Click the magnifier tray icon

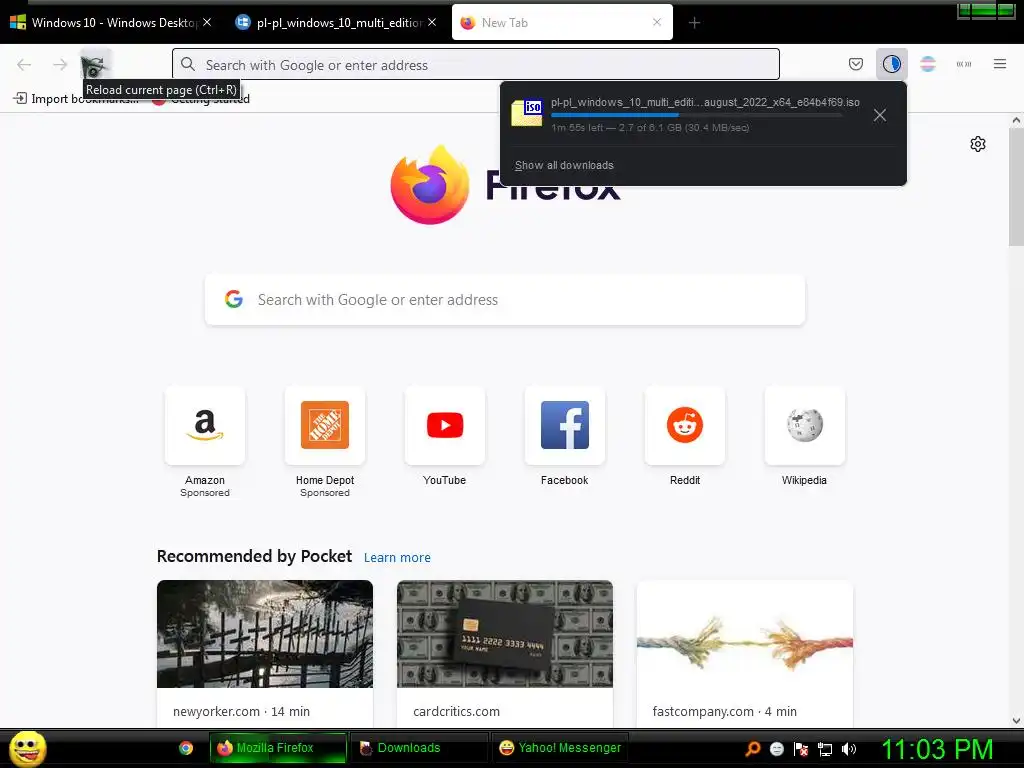coord(752,748)
